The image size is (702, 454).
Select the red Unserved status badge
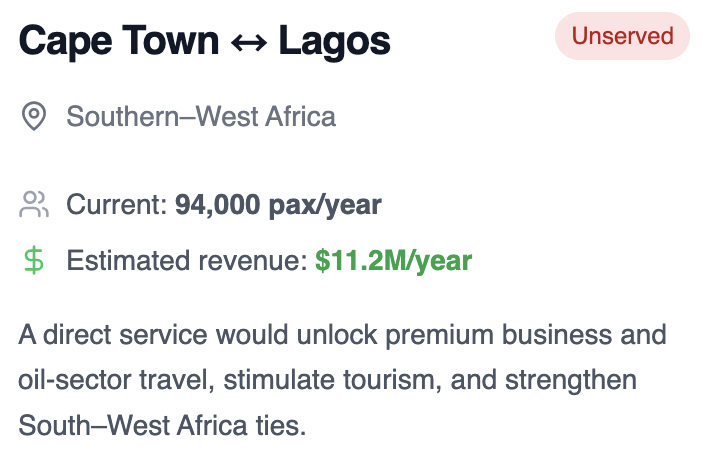622,36
